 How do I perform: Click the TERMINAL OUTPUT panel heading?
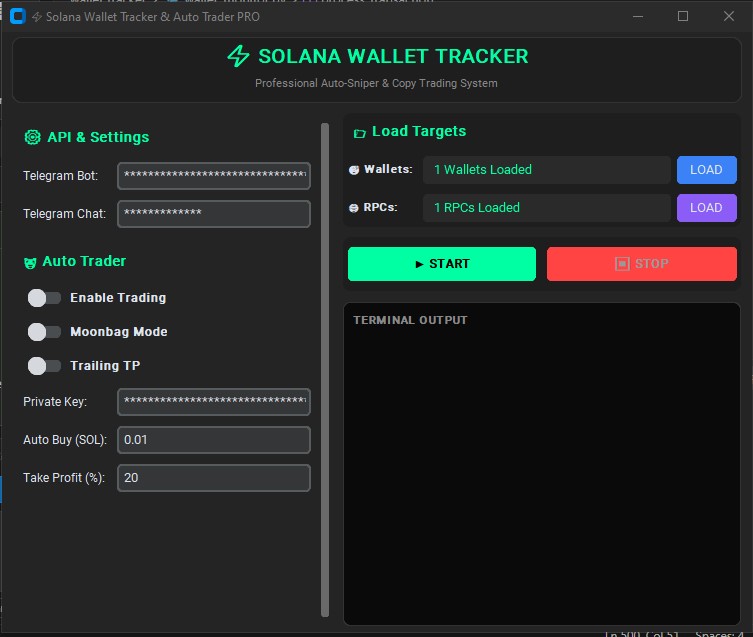click(x=410, y=320)
